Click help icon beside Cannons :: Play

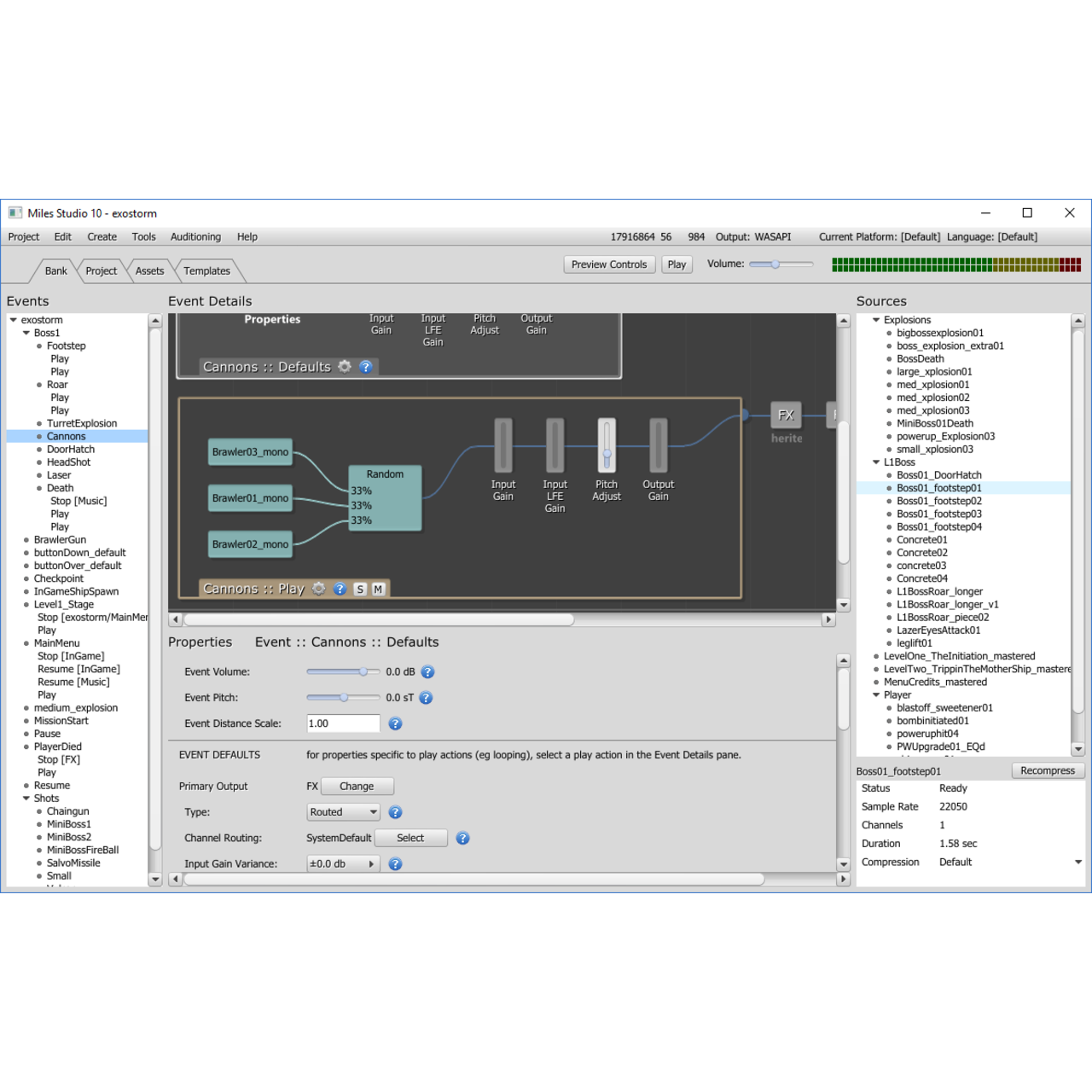(x=340, y=589)
